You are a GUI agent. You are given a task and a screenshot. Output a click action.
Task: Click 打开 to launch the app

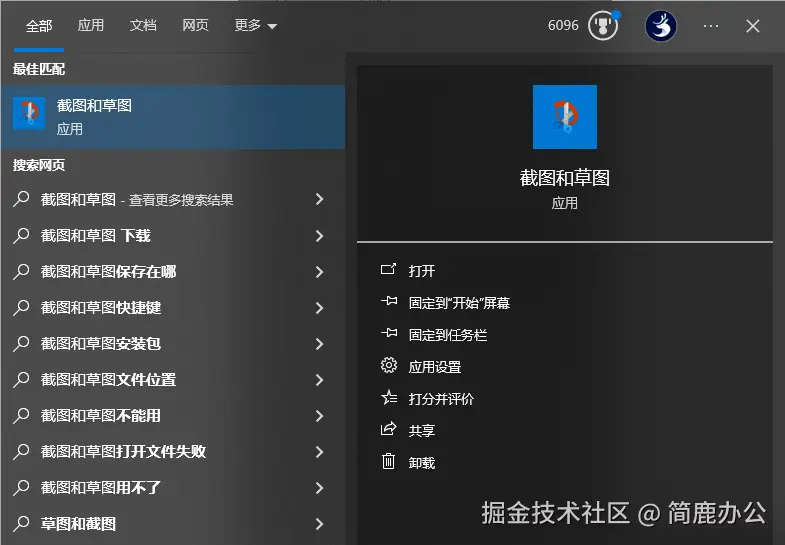(422, 271)
